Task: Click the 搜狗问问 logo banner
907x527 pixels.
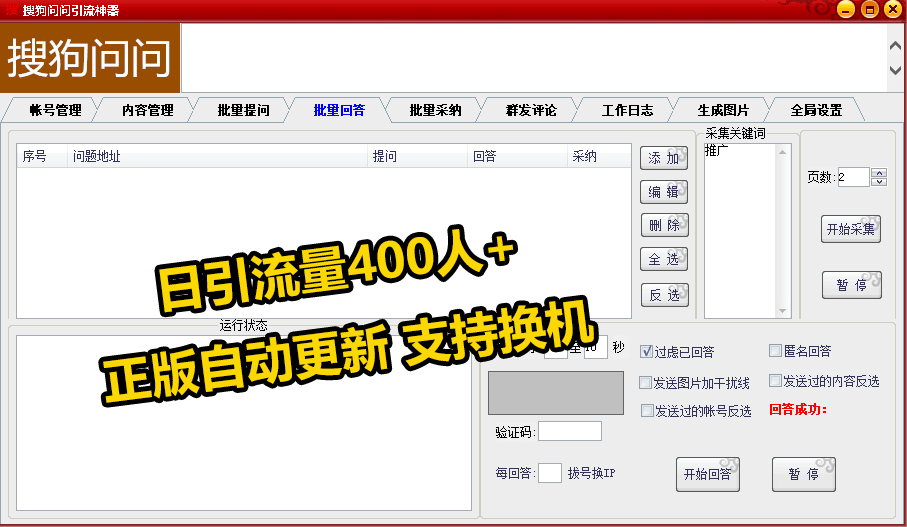Action: 90,58
